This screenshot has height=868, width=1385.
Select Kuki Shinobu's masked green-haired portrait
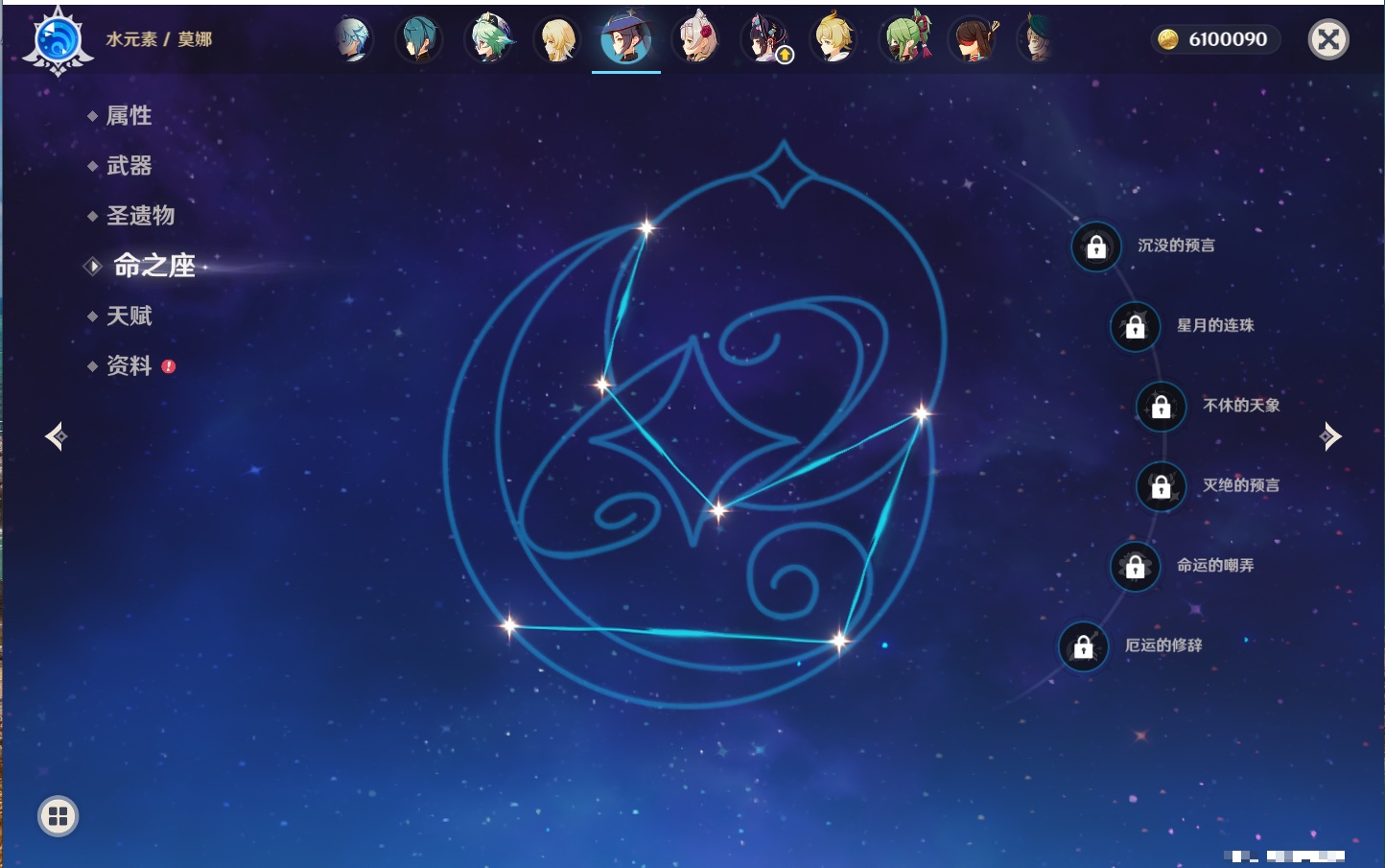(904, 40)
